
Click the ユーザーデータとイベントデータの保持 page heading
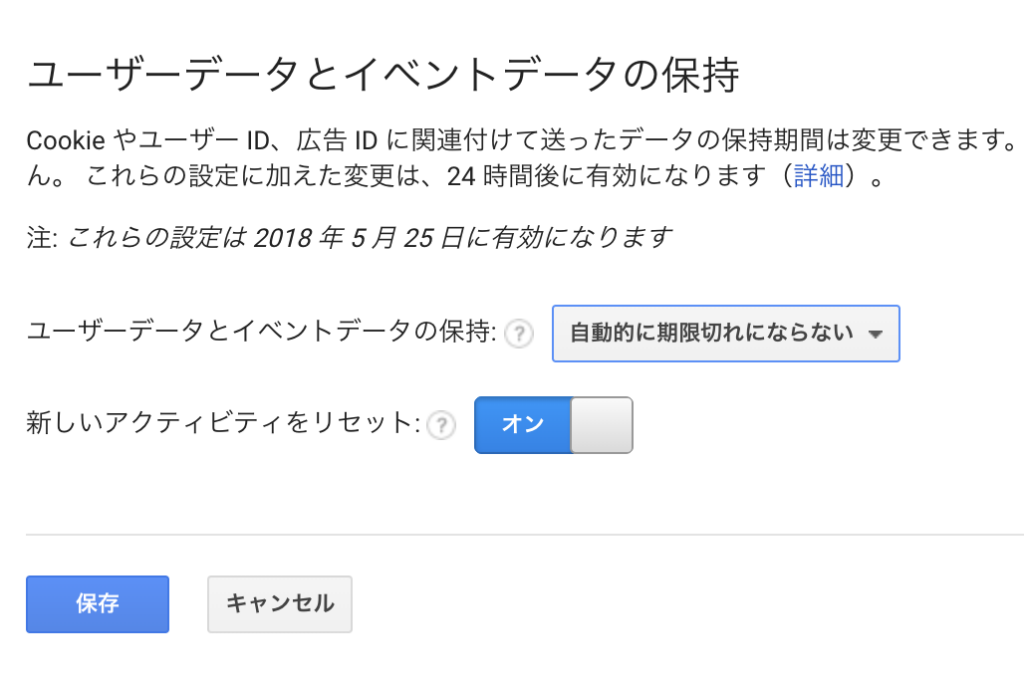(x=382, y=76)
